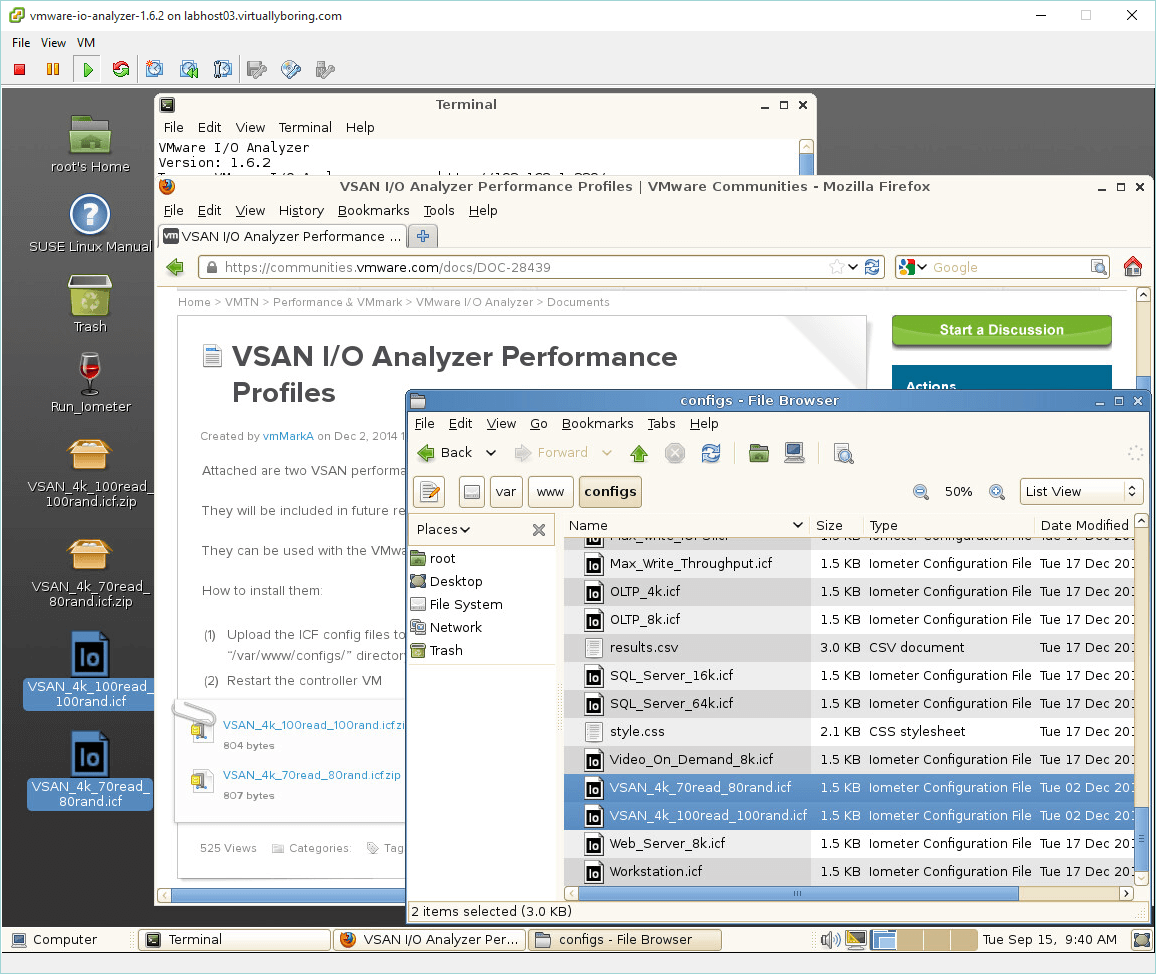Select VSAN_4k_70read_80rand.icf.zip on desktop
Image resolution: width=1156 pixels, height=974 pixels.
pyautogui.click(x=90, y=574)
